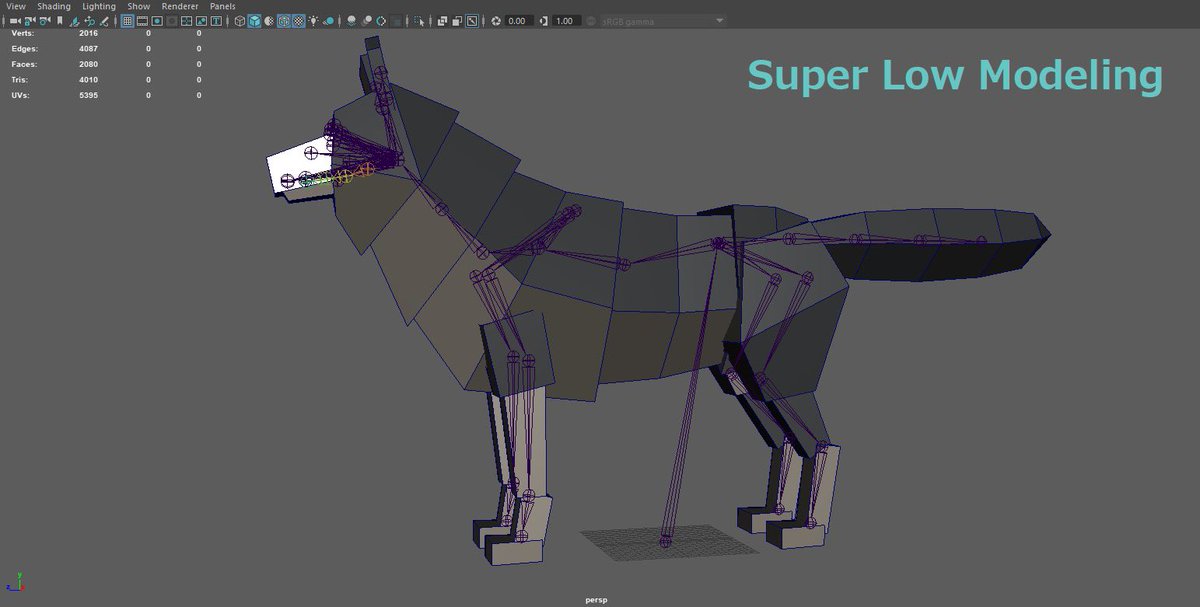The width and height of the screenshot is (1200, 607).
Task: Toggle the Film Gate display
Action: pos(142,21)
